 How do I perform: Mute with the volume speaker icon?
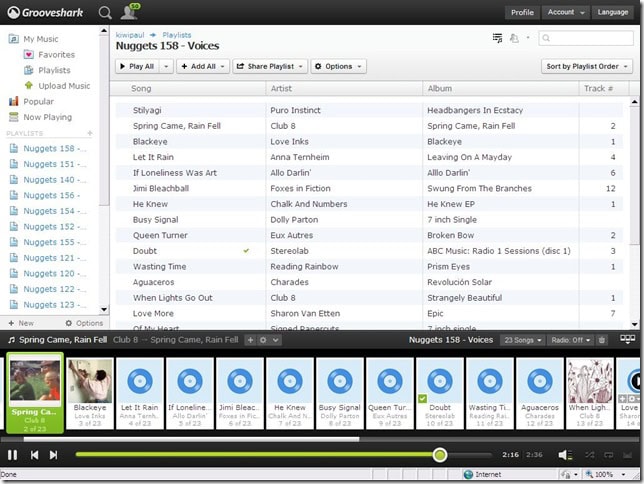[565, 455]
